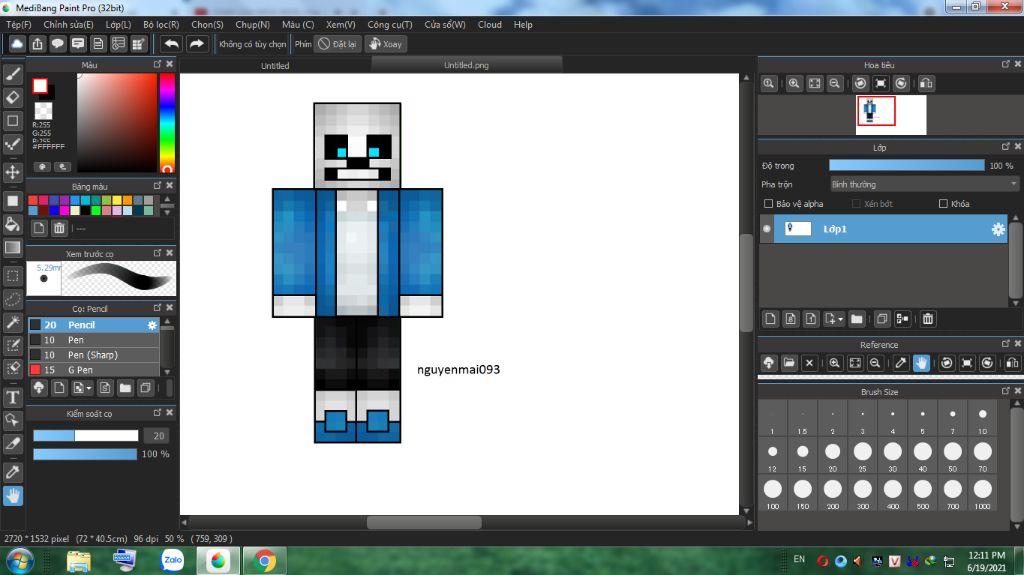Click the brush size value field showing 20
Image resolution: width=1024 pixels, height=575 pixels.
[x=159, y=435]
